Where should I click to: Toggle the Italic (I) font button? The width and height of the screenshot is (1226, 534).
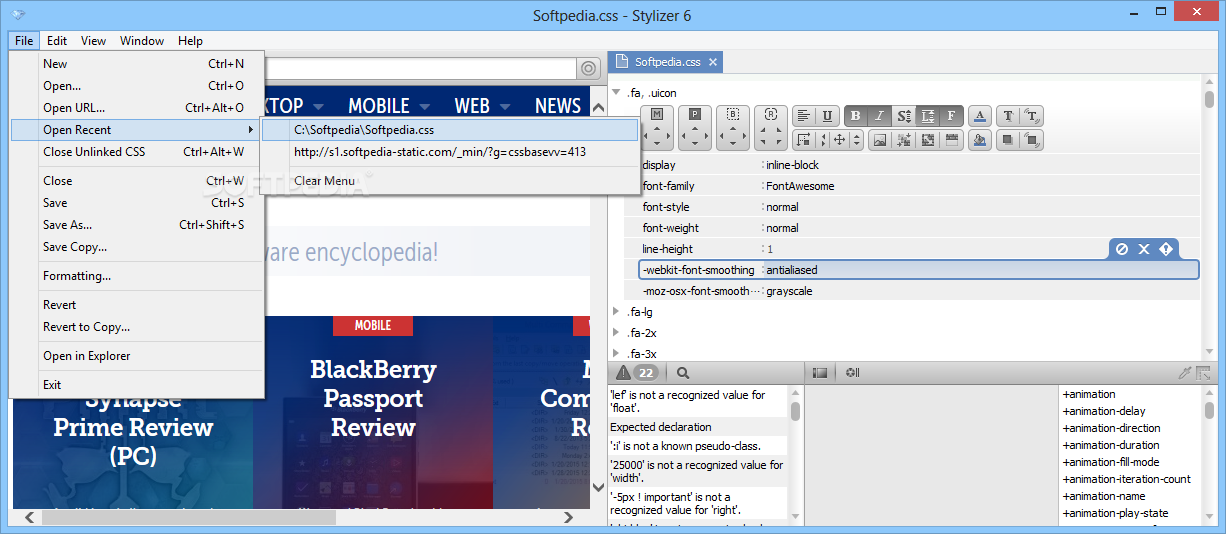(x=879, y=116)
